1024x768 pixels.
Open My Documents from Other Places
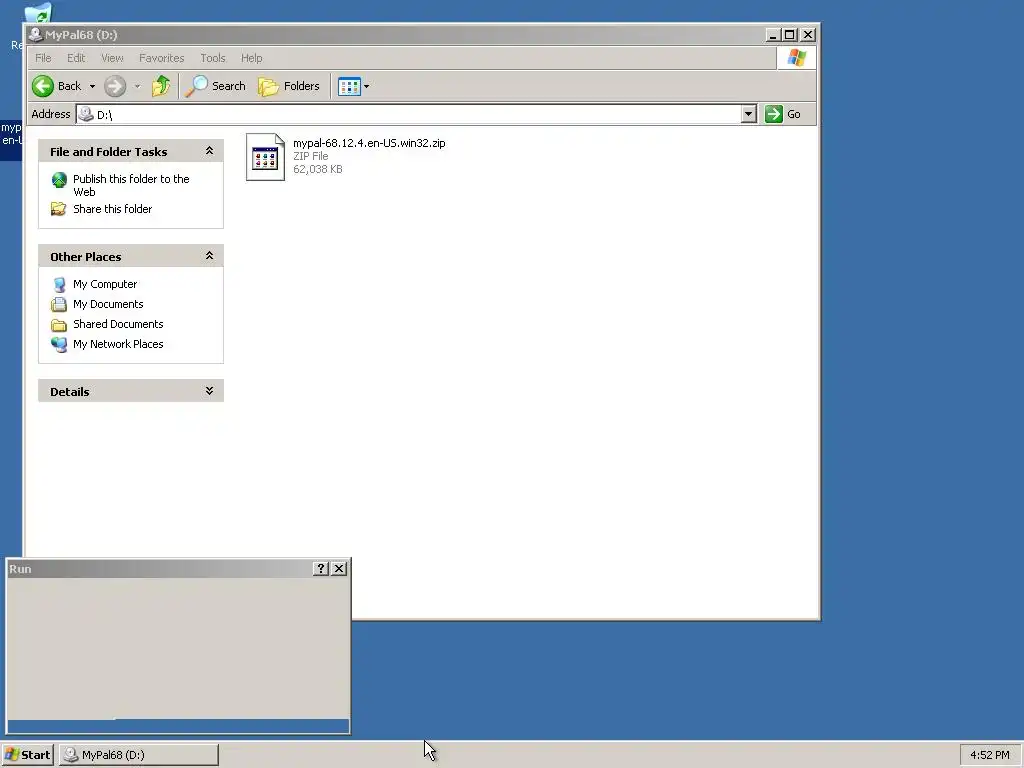click(108, 304)
